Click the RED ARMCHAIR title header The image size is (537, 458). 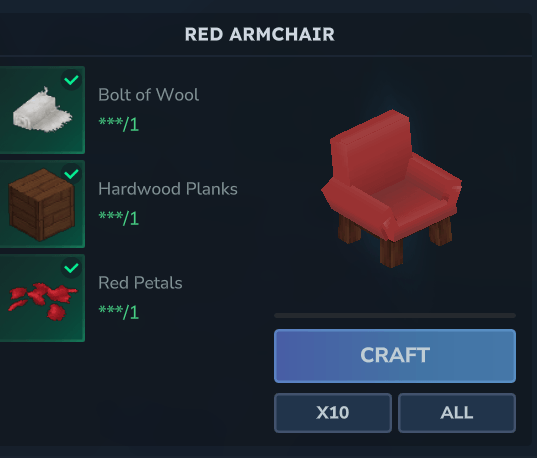click(x=260, y=34)
